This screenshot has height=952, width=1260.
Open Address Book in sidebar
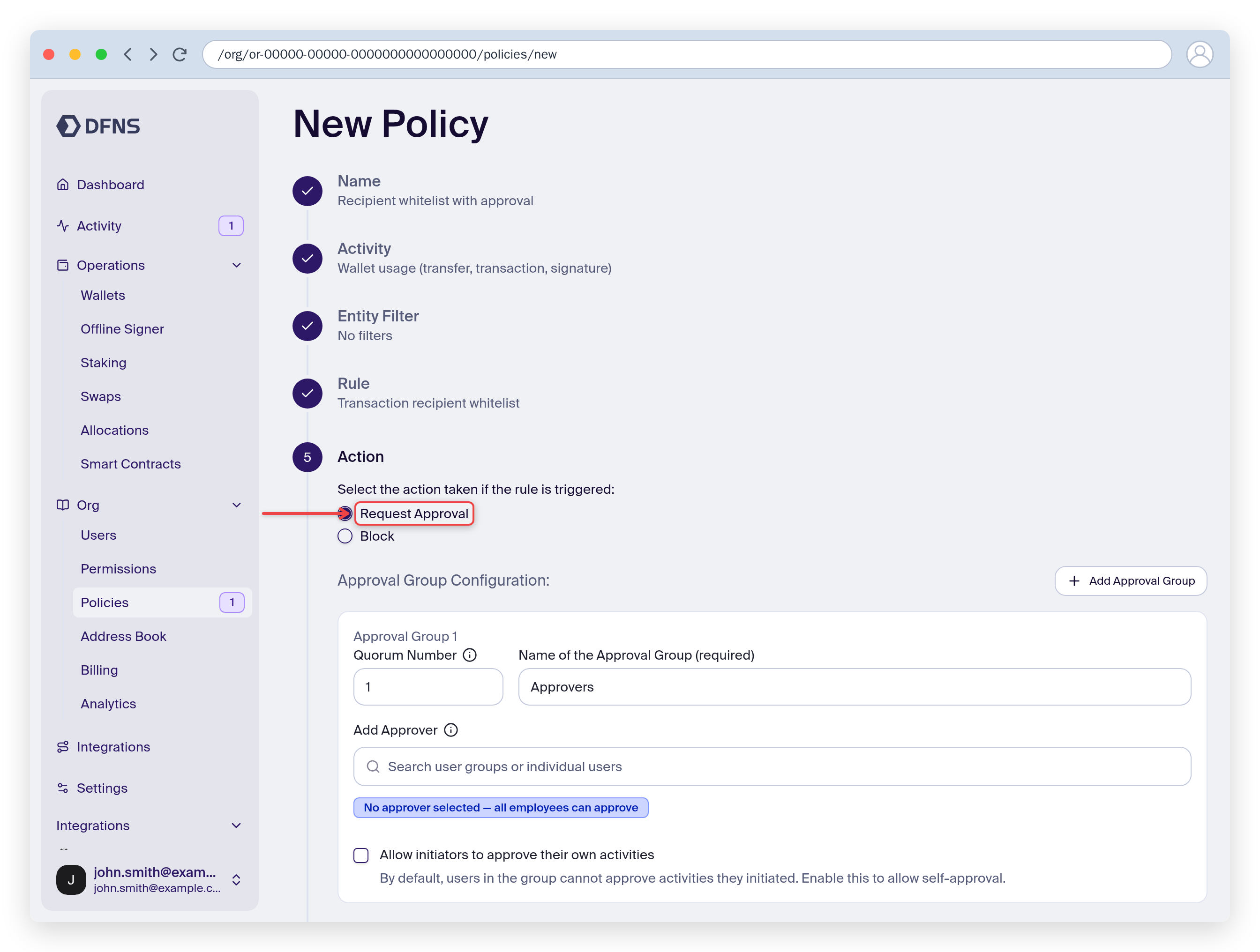[123, 637]
